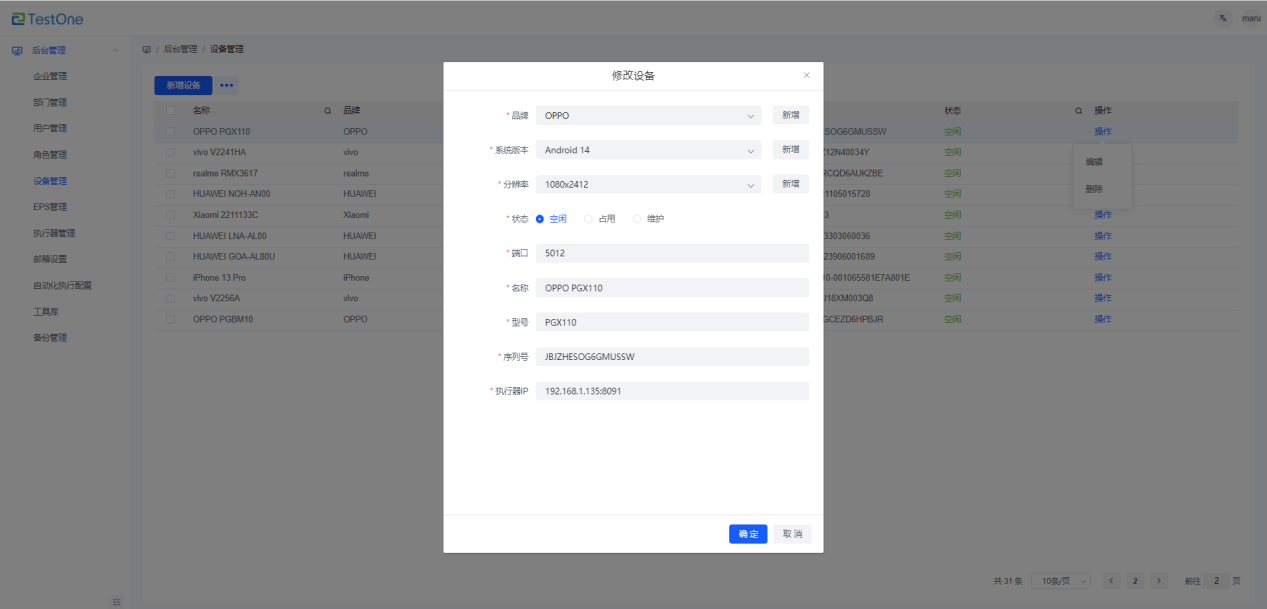The width and height of the screenshot is (1267, 609).
Task: Click 新增 next to the 分辨率 field
Action: pos(791,184)
